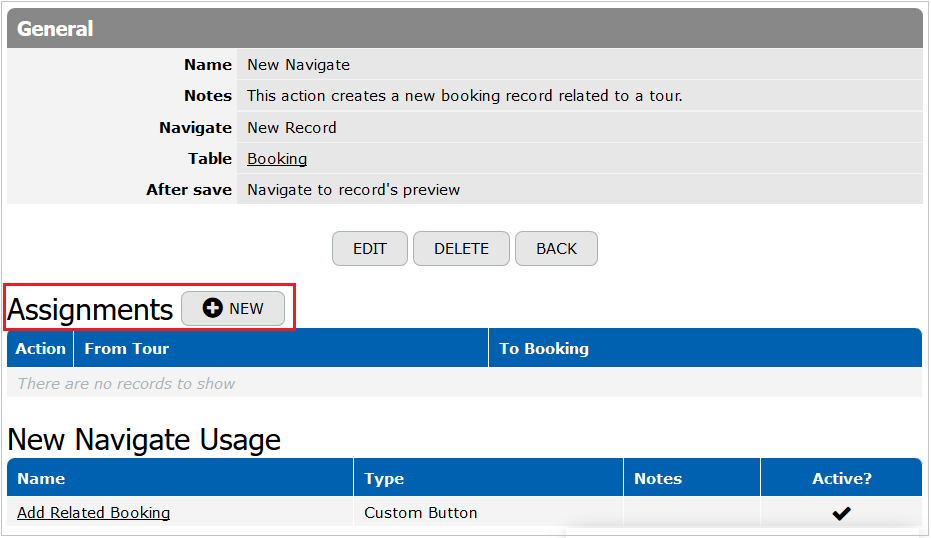Click the Active? column header

[x=841, y=477]
